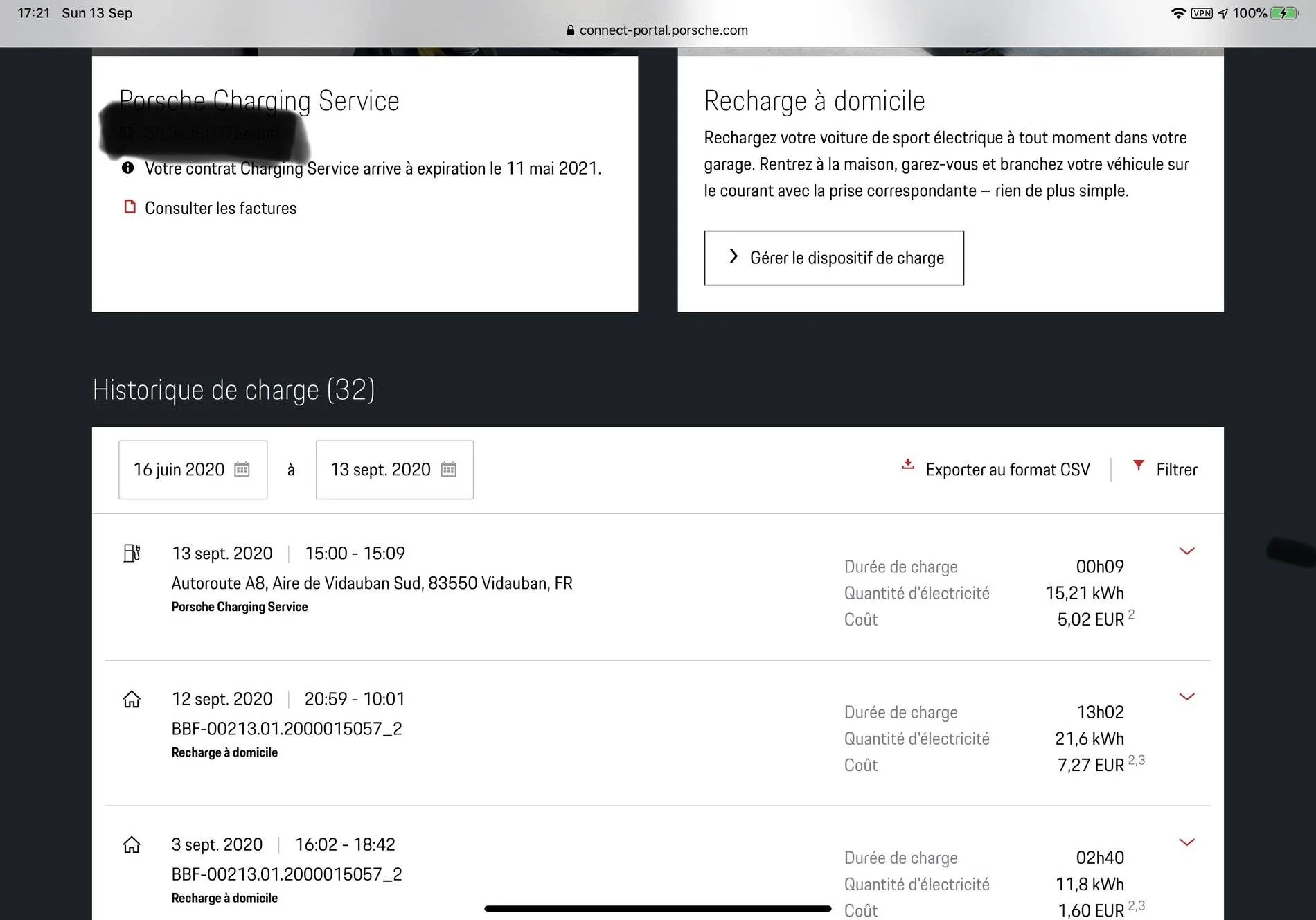The width and height of the screenshot is (1316, 920).
Task: Tap the connect-portal.porsche.com address bar
Action: point(657,30)
